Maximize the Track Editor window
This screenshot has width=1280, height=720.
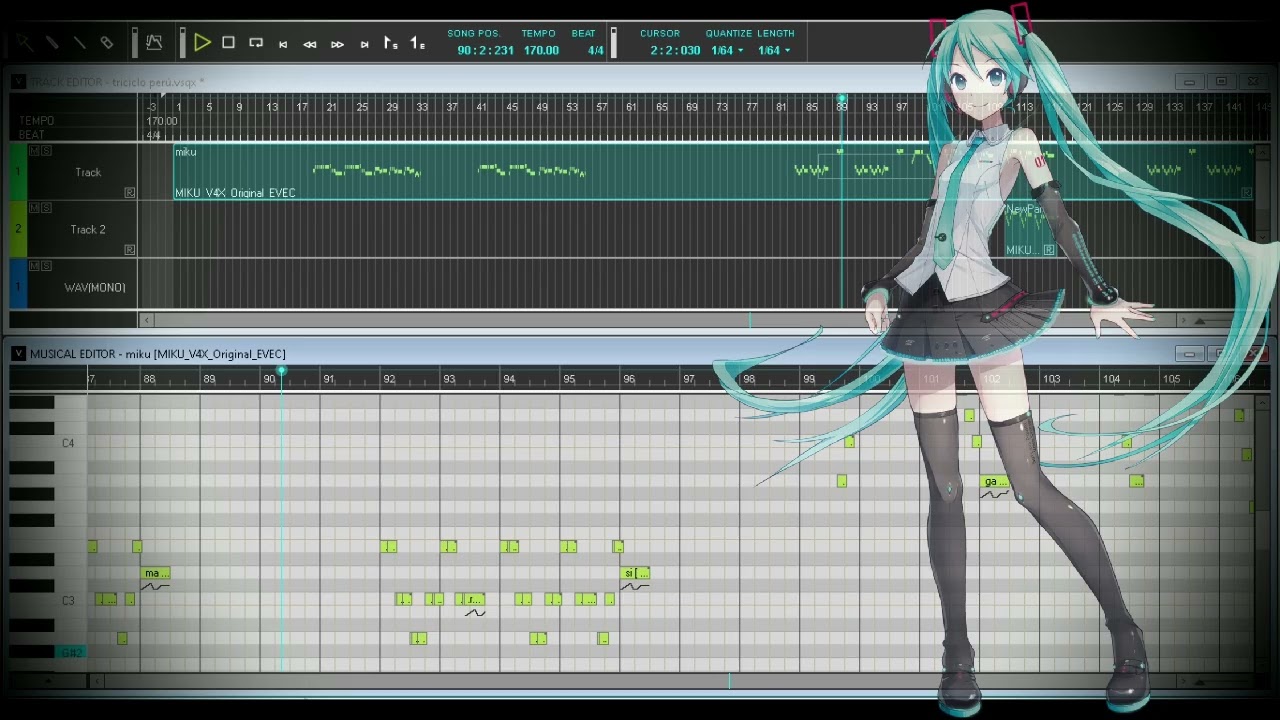1221,82
